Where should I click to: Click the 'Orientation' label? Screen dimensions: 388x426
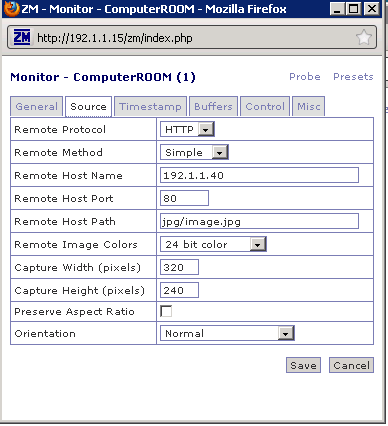45,334
